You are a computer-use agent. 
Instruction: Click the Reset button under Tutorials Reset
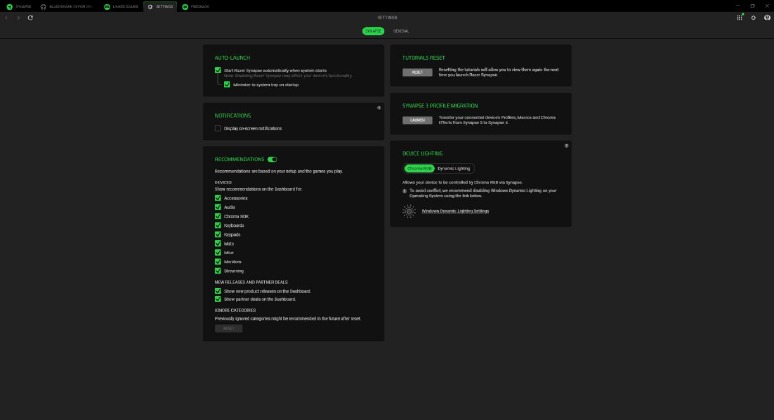click(x=417, y=73)
